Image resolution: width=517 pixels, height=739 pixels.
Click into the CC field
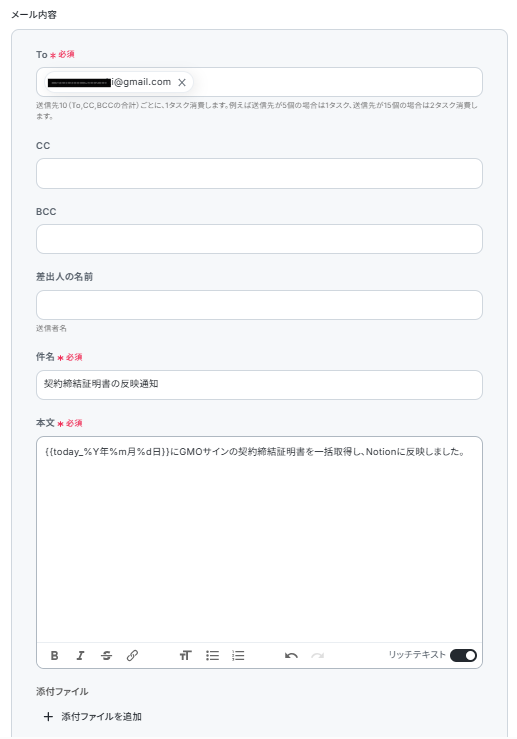259,173
